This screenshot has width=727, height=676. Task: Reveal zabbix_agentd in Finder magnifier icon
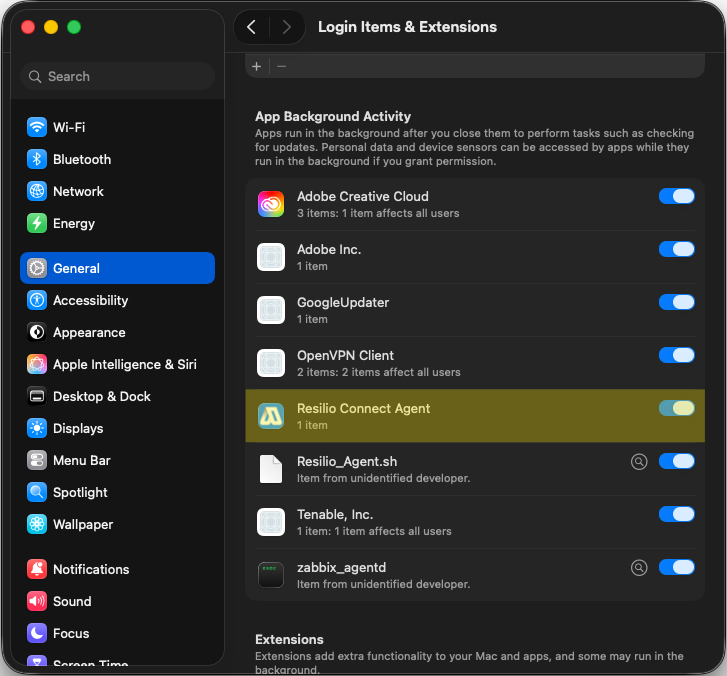[639, 567]
